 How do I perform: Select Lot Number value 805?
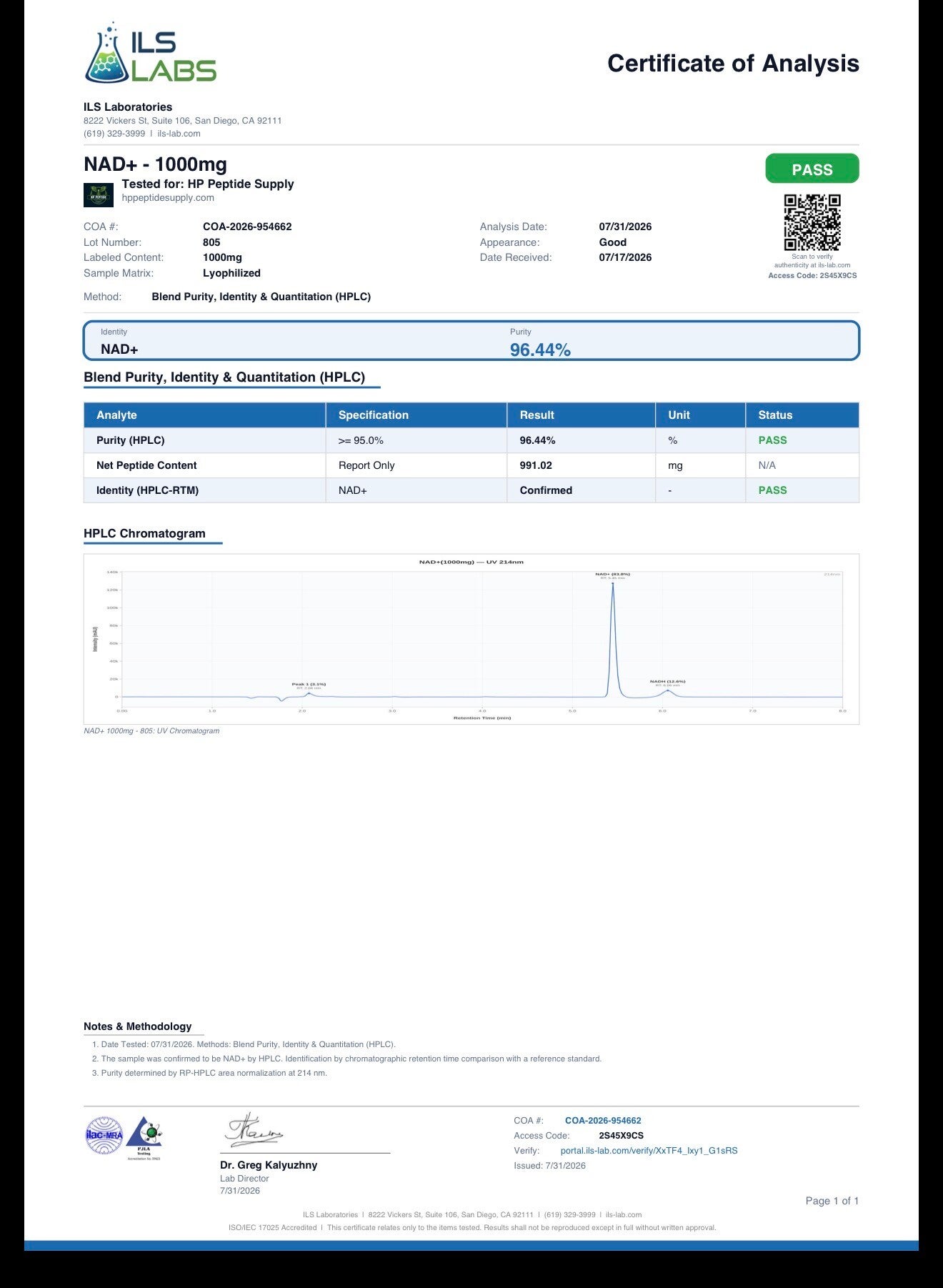pos(211,242)
